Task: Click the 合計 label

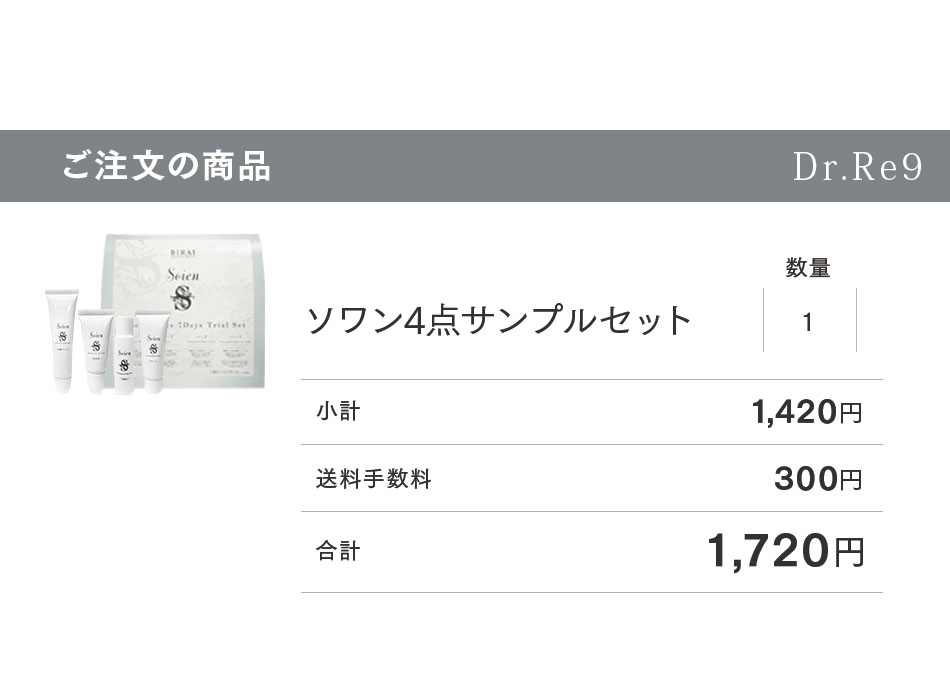Action: click(x=338, y=551)
